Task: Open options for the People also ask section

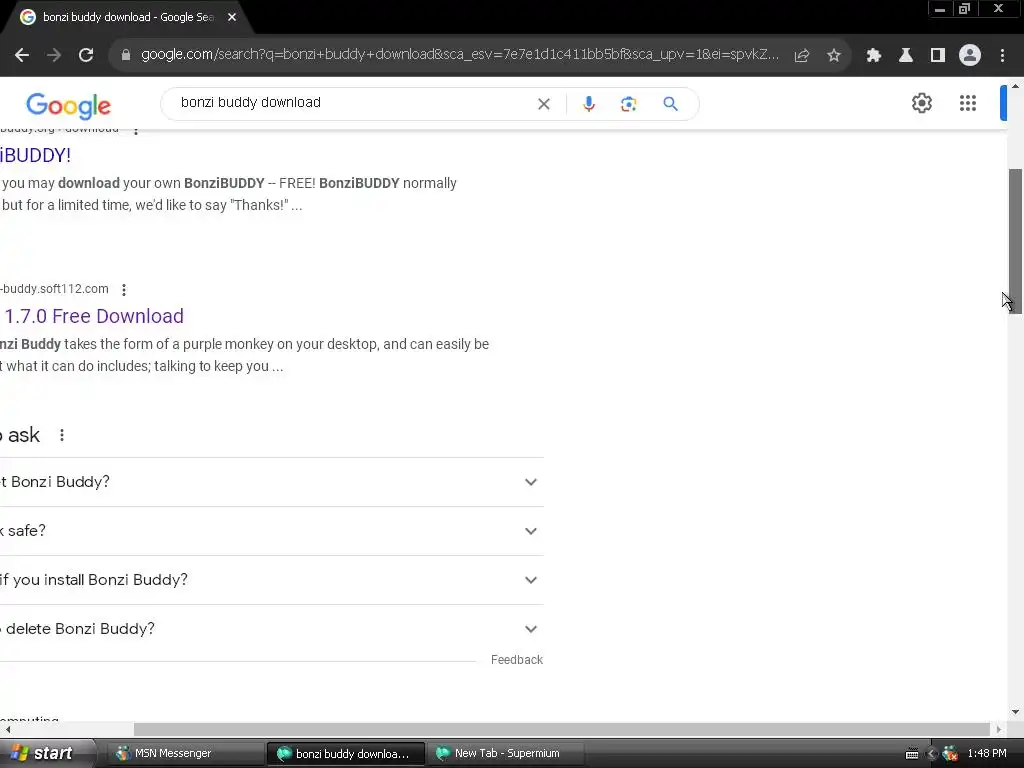Action: (x=62, y=435)
